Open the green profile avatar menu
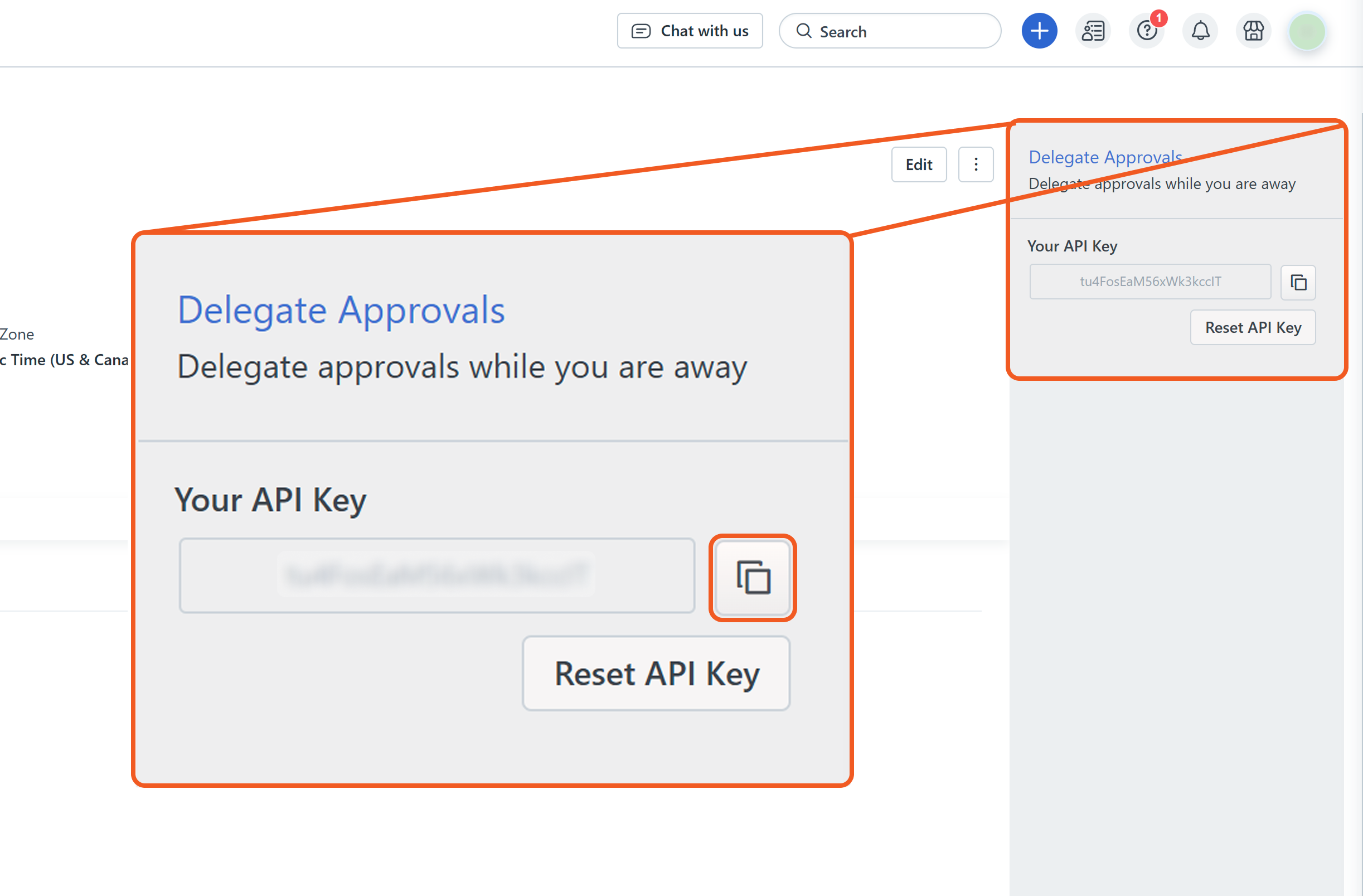 click(1307, 31)
